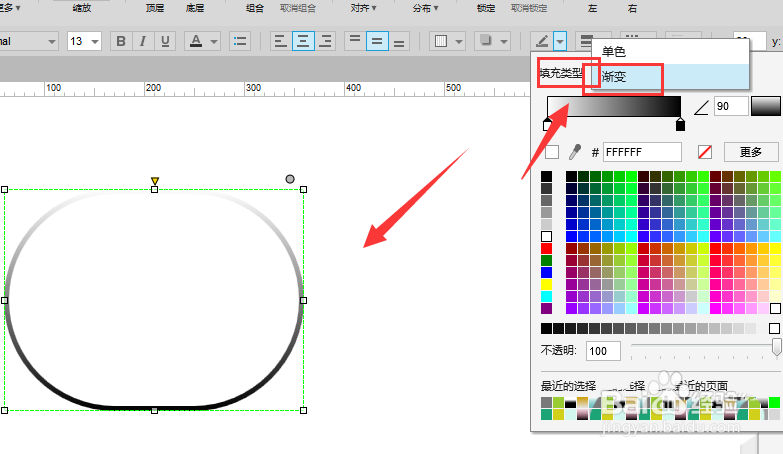Align text to bottom vertically

pos(399,41)
